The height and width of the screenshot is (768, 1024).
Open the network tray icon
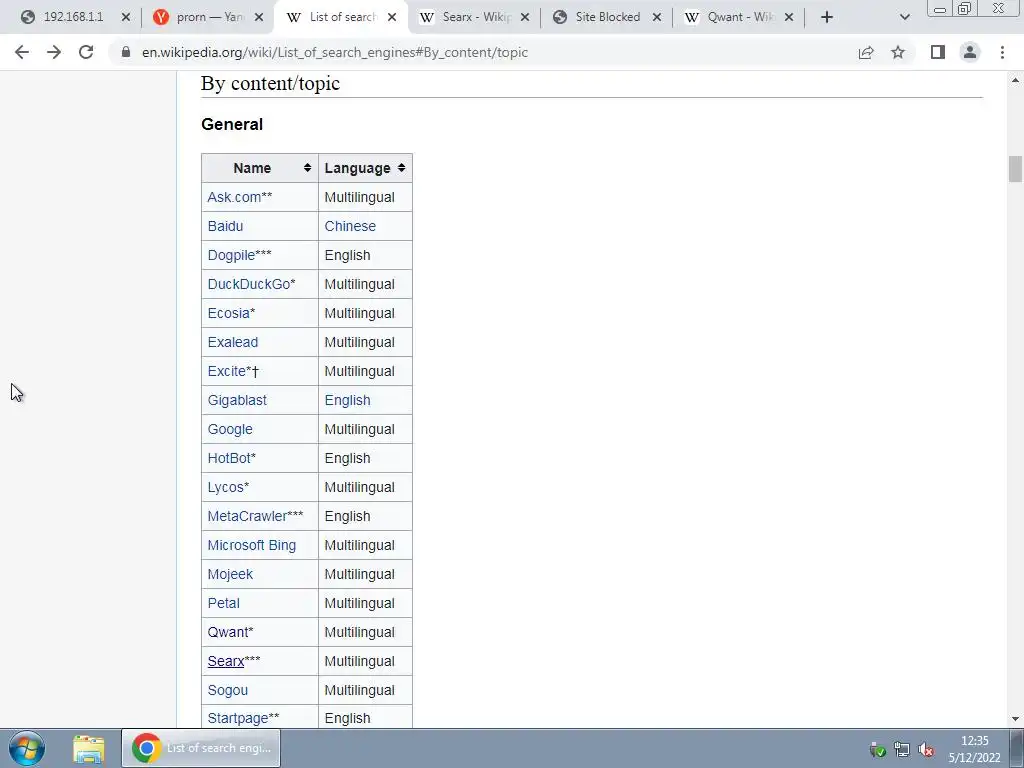click(x=902, y=749)
